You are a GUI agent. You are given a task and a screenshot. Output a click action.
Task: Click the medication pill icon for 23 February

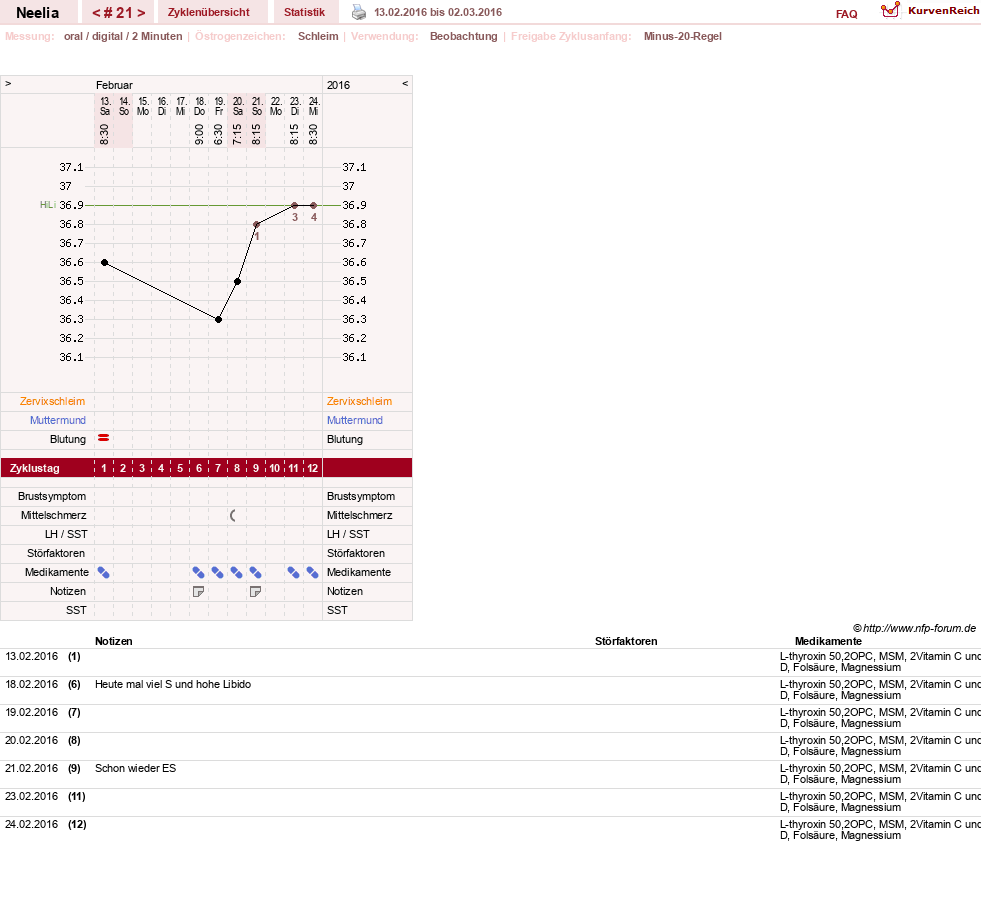point(293,572)
